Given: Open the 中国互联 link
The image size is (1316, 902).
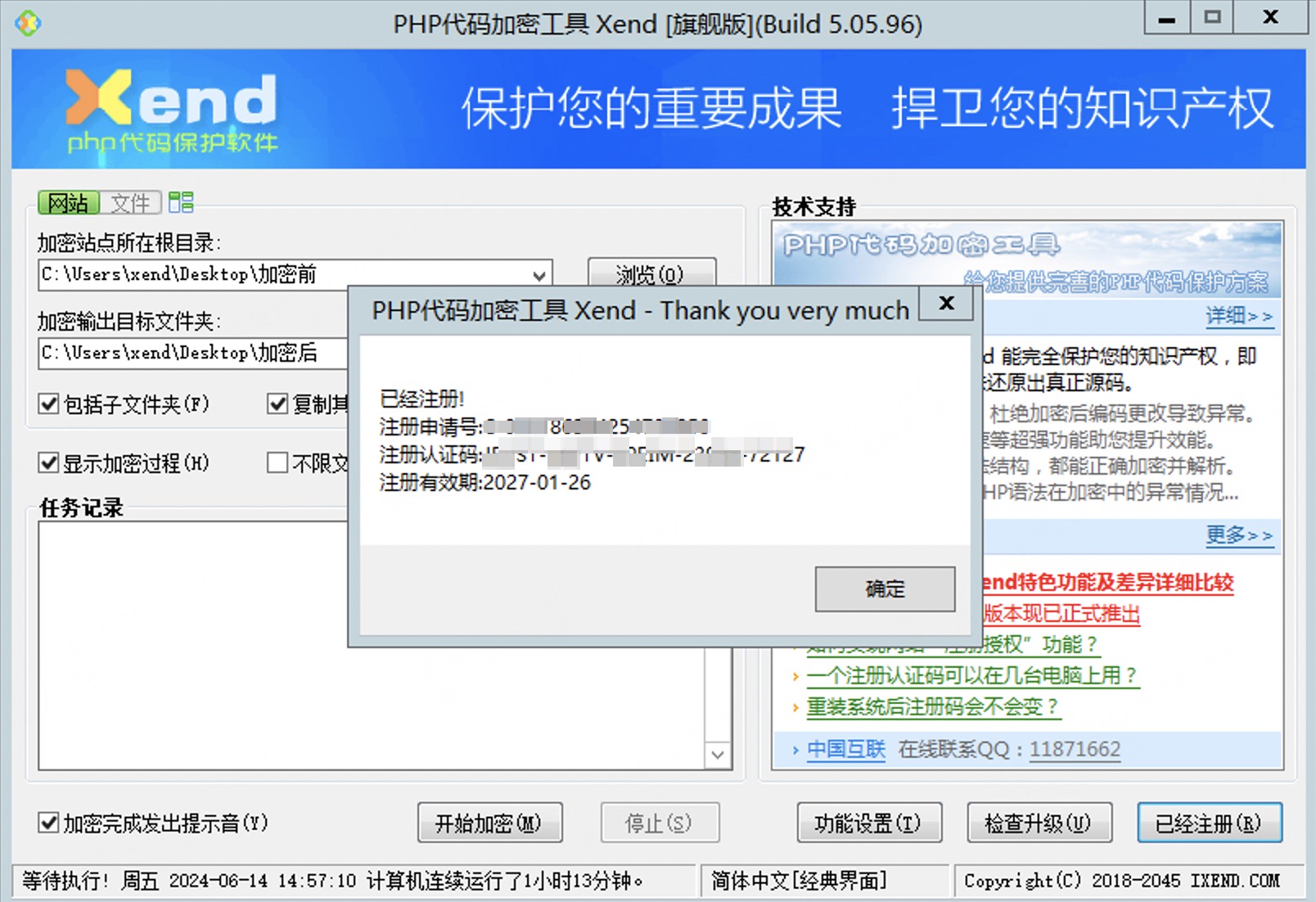Looking at the screenshot, I should pyautogui.click(x=846, y=749).
